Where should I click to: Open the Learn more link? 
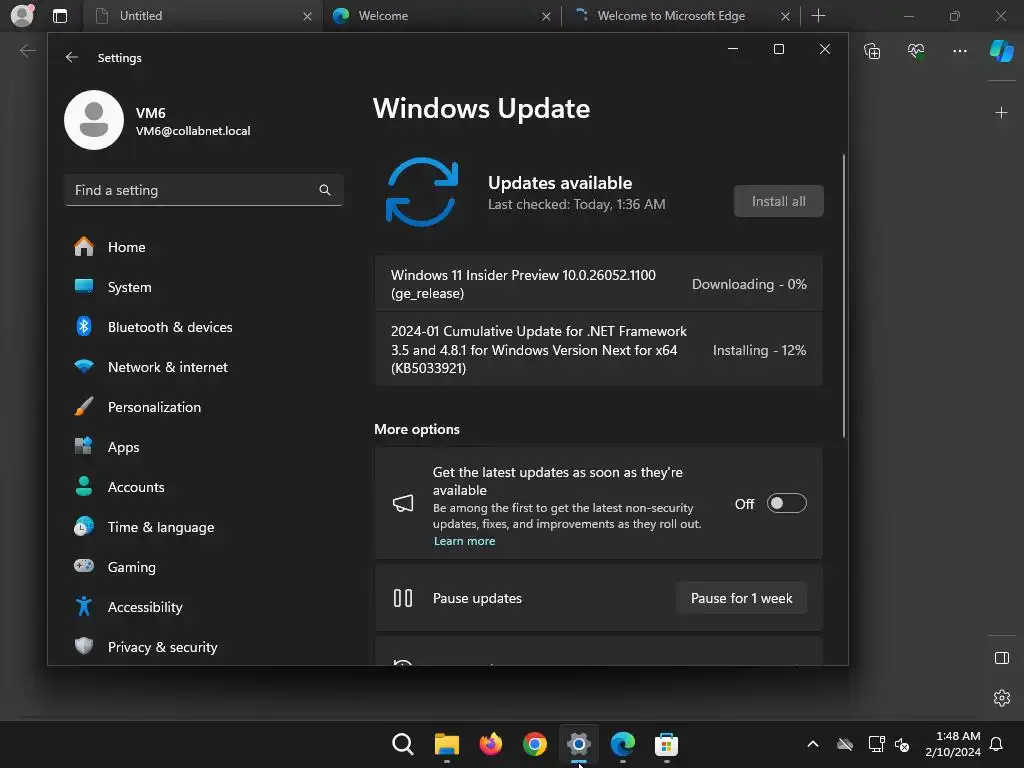(464, 541)
